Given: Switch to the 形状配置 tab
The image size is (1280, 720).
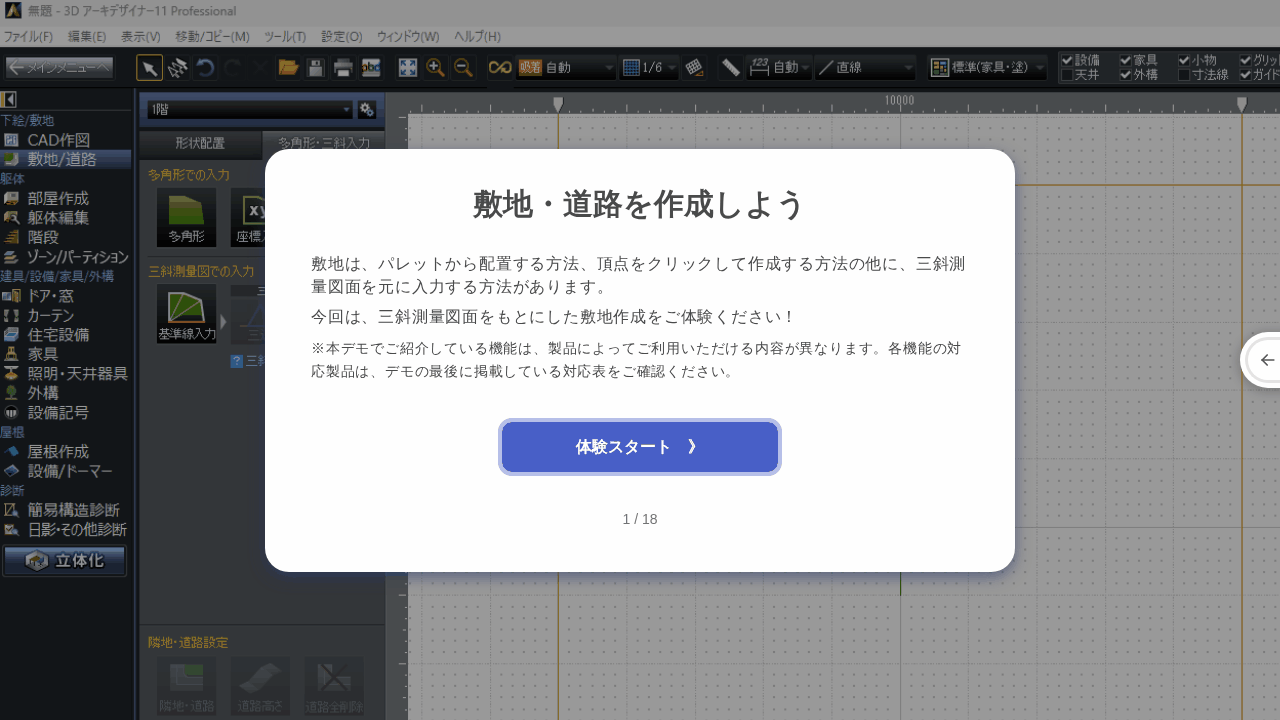Looking at the screenshot, I should (x=200, y=143).
